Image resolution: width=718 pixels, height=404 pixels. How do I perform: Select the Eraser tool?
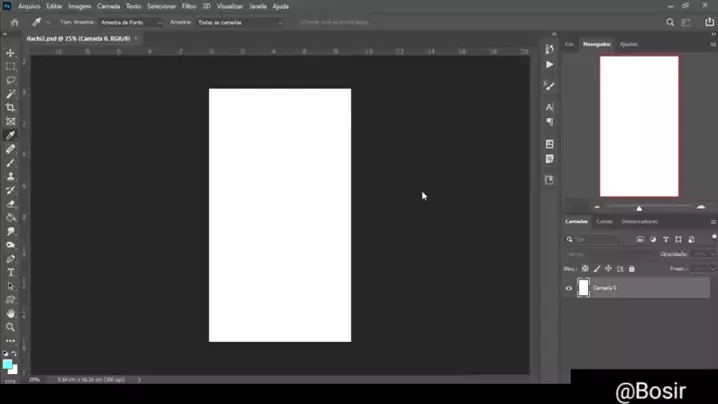click(11, 204)
